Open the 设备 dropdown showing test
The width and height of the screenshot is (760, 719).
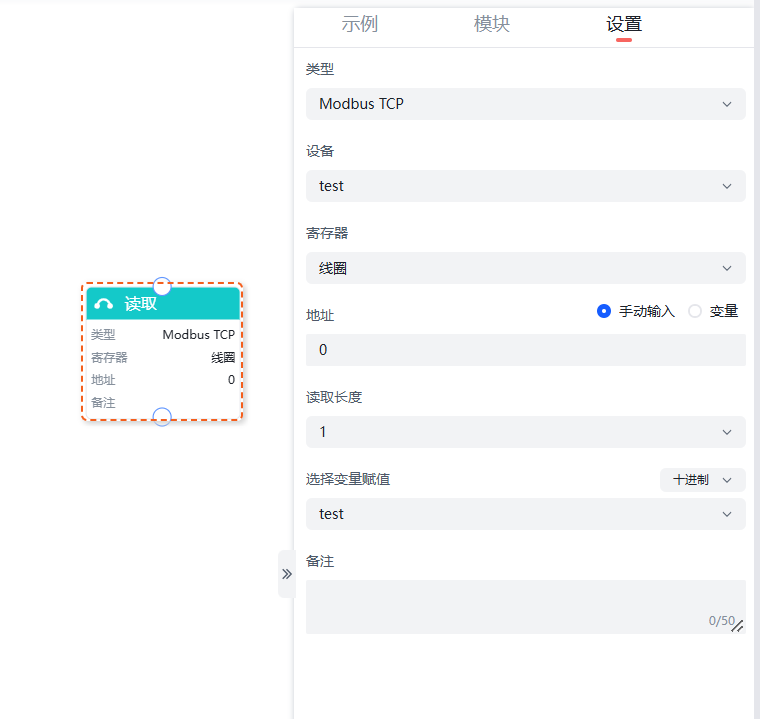(x=525, y=186)
